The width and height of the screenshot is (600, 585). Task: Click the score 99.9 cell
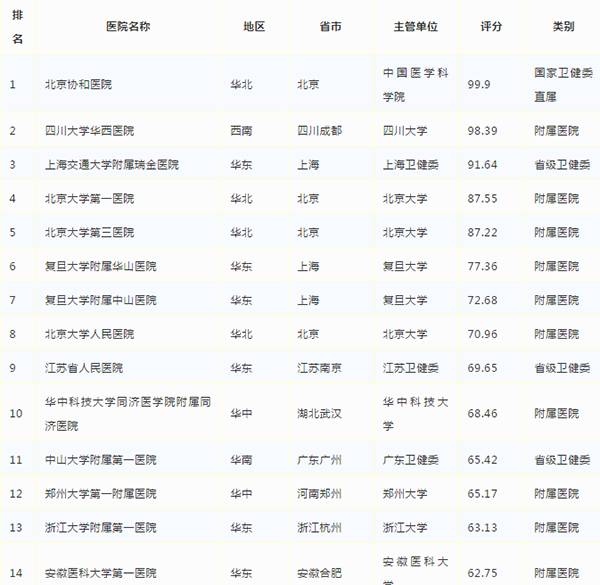[x=479, y=84]
